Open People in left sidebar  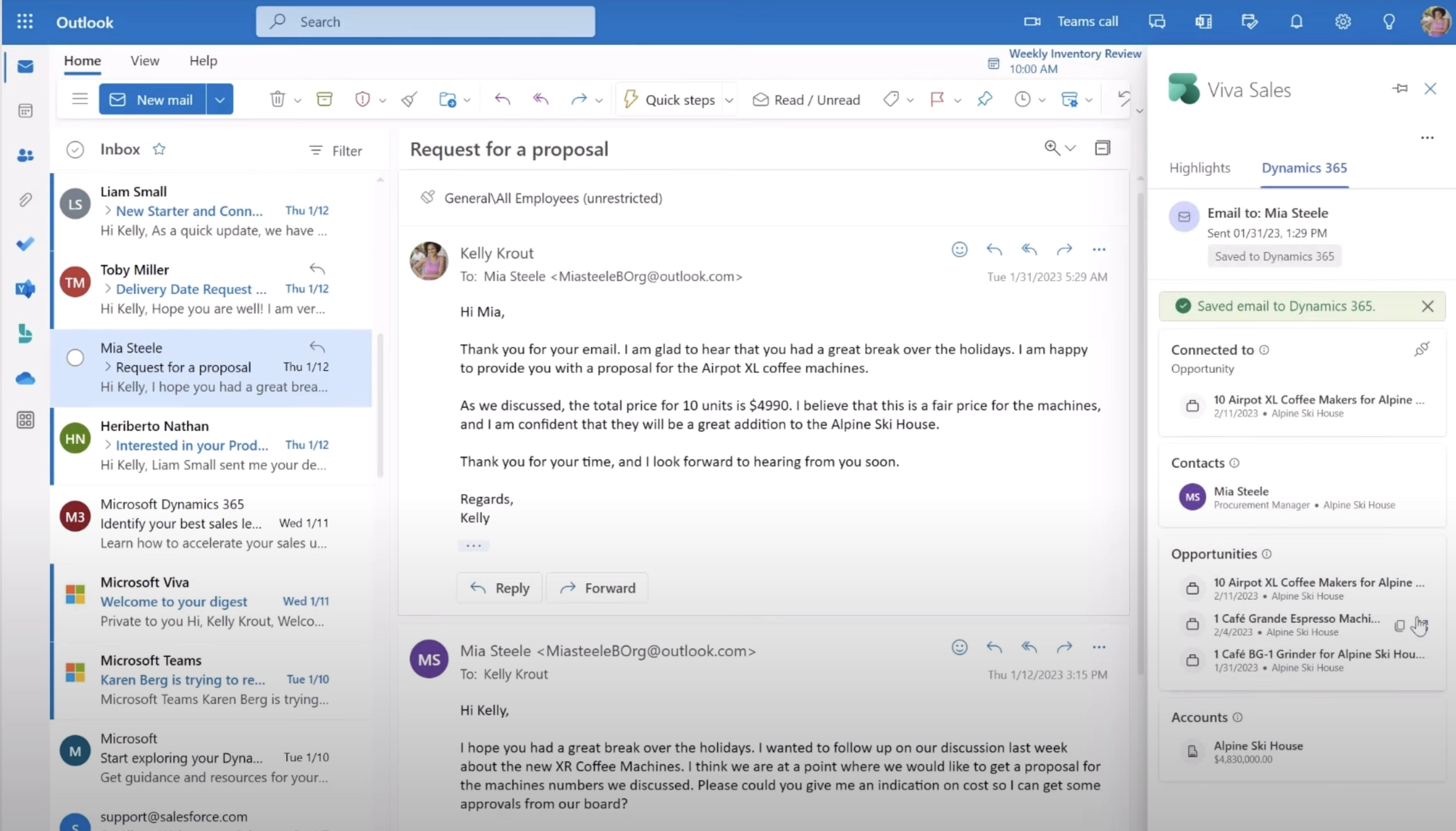tap(25, 155)
